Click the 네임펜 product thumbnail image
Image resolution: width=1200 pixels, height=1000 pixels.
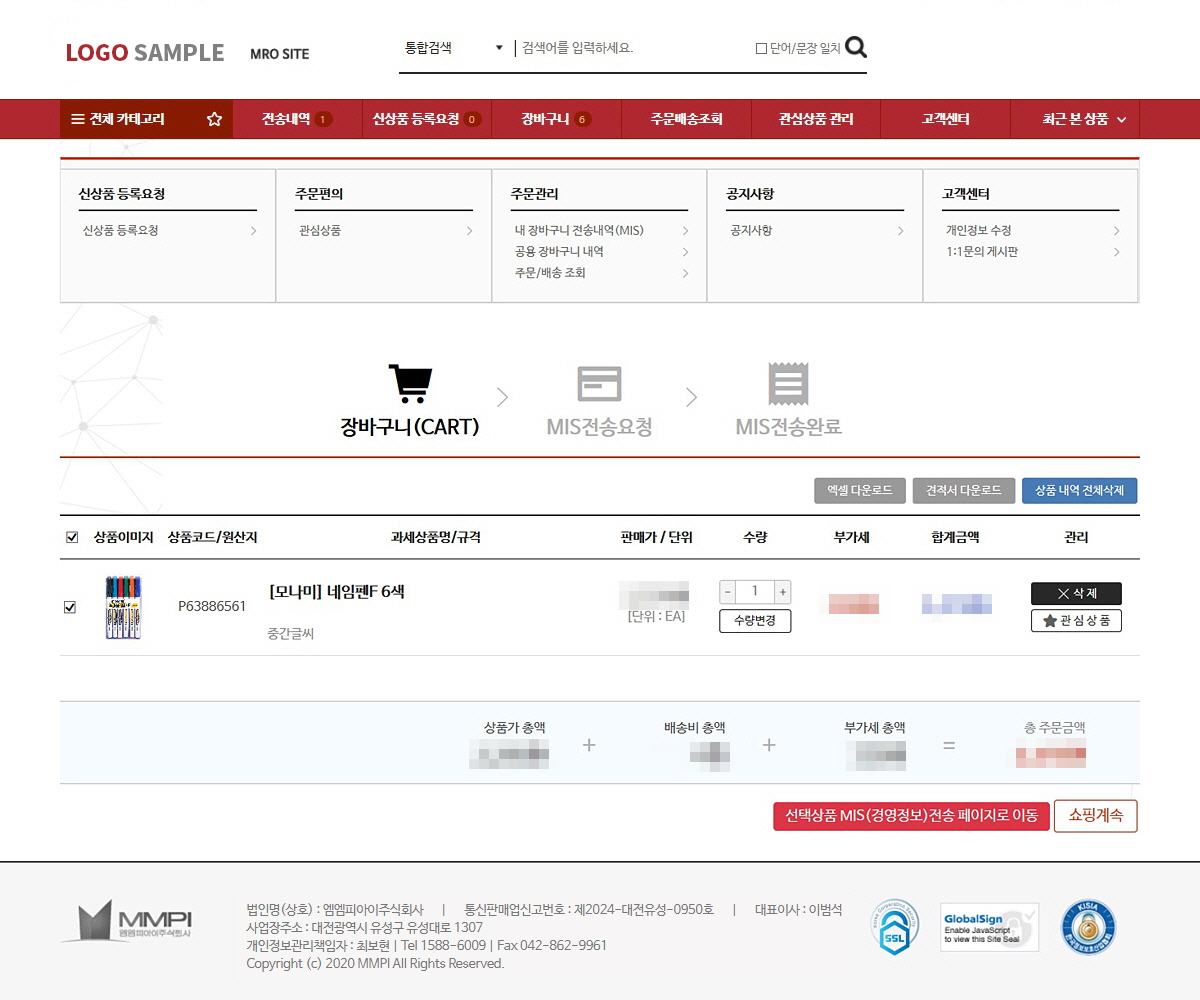click(x=123, y=607)
